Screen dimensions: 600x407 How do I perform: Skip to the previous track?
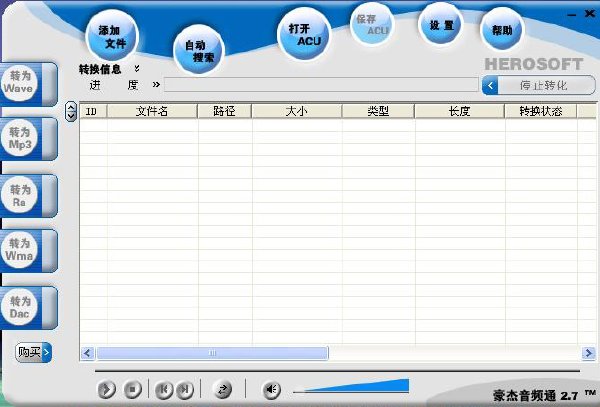point(164,389)
